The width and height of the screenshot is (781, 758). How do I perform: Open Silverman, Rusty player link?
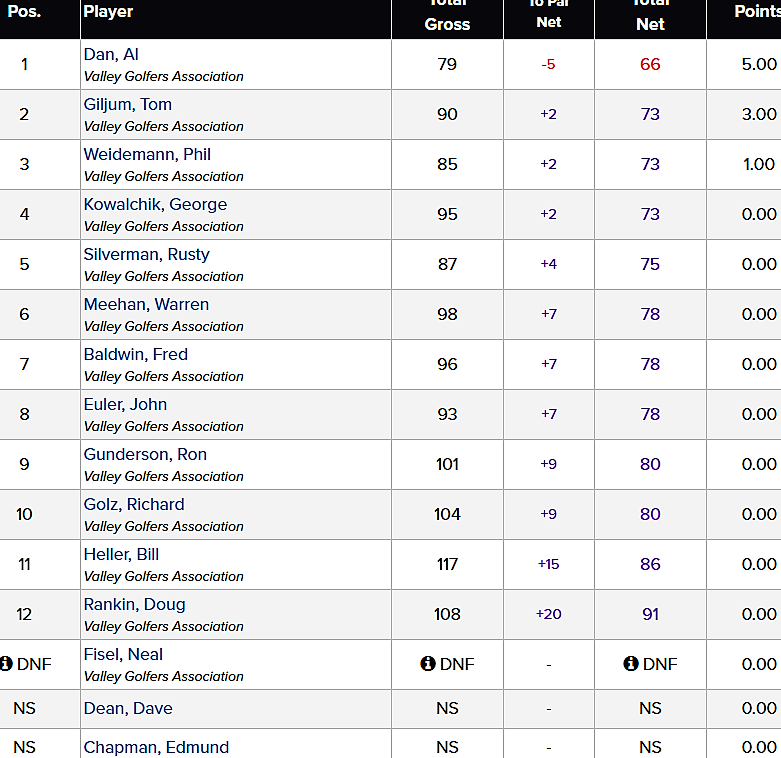146,255
